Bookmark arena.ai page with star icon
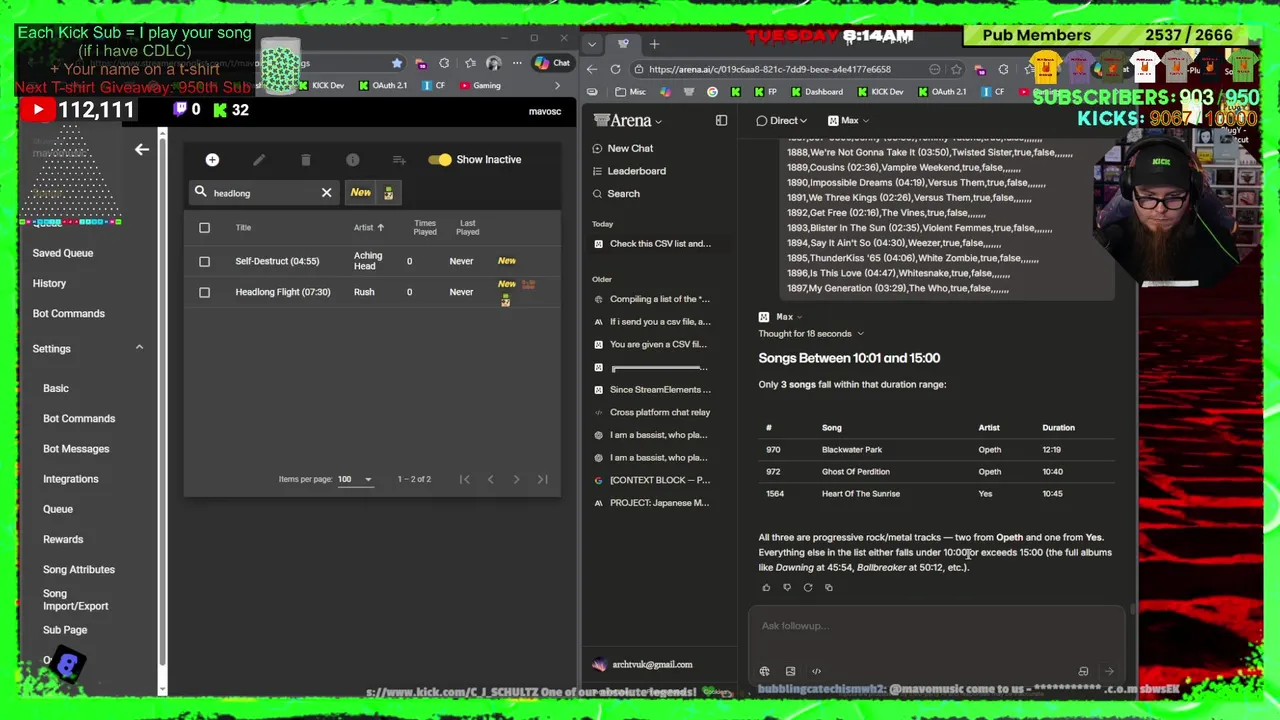The height and width of the screenshot is (720, 1280). click(957, 69)
